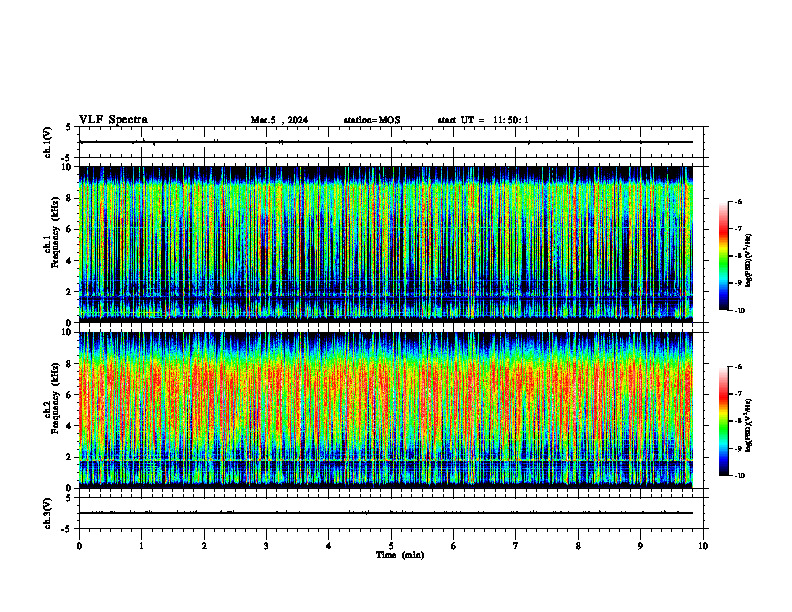Click the "-5" tick of ch.3(V) axis
Viewport: 792px width, 612px height.
pyautogui.click(x=67, y=529)
